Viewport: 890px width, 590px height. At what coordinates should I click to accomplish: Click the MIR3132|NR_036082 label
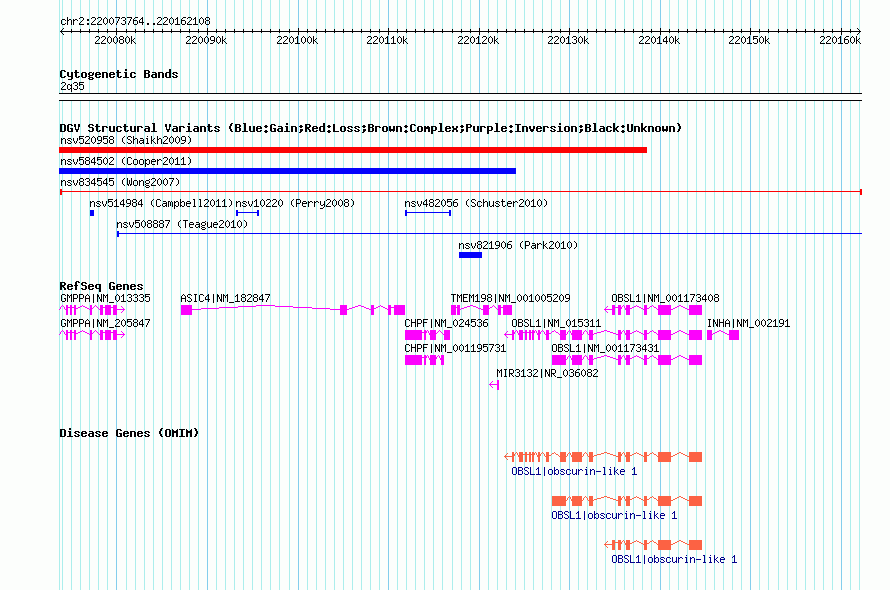(x=547, y=373)
